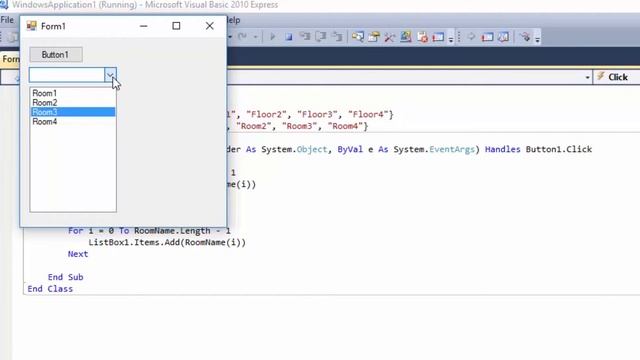Viewport: 640px width, 360px height.
Task: Click the Redo toolbar icon
Action: [x=242, y=37]
